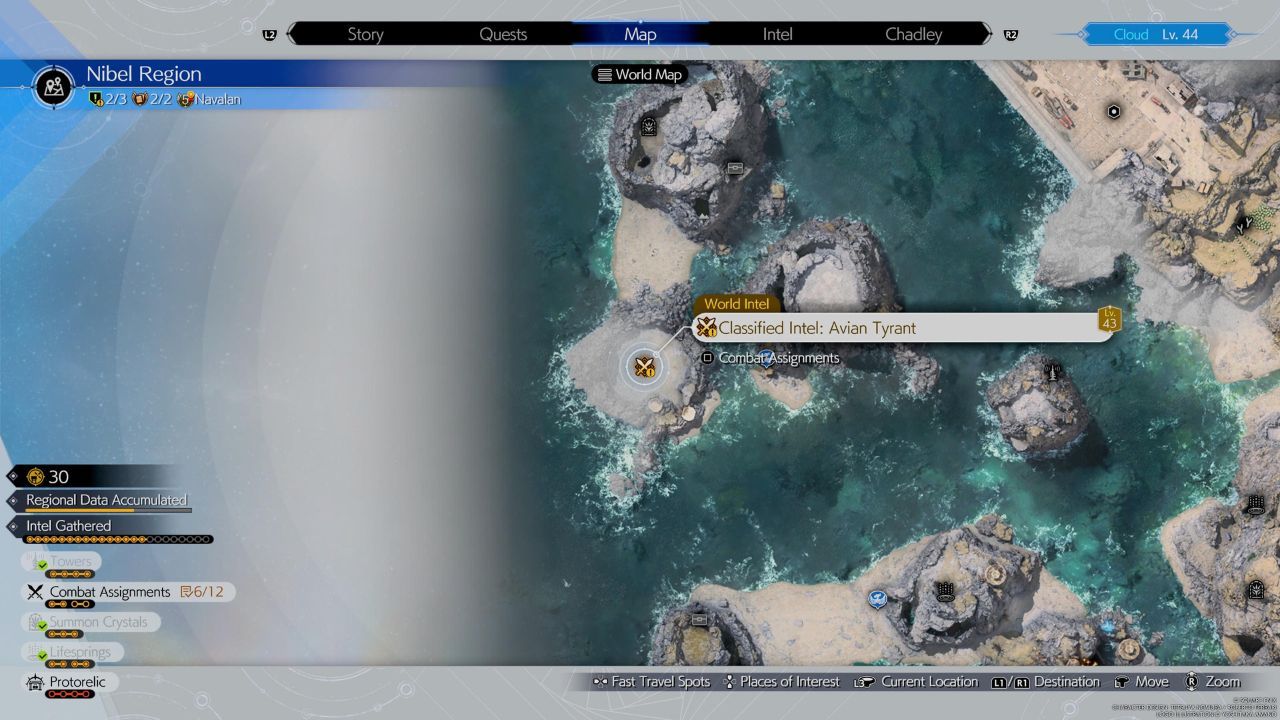Click the regional data points emblem beside 30
The width and height of the screenshot is (1280, 720).
(x=35, y=477)
